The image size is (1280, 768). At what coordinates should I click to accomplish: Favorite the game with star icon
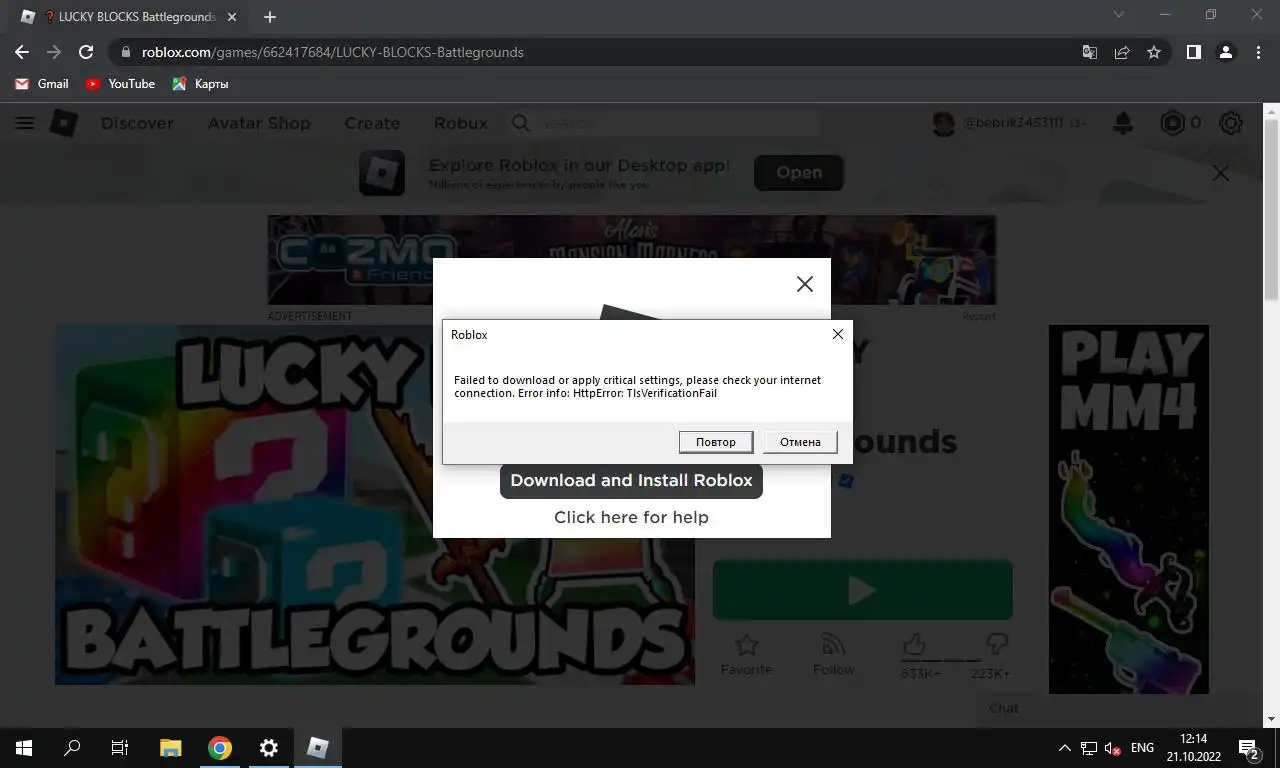[746, 652]
